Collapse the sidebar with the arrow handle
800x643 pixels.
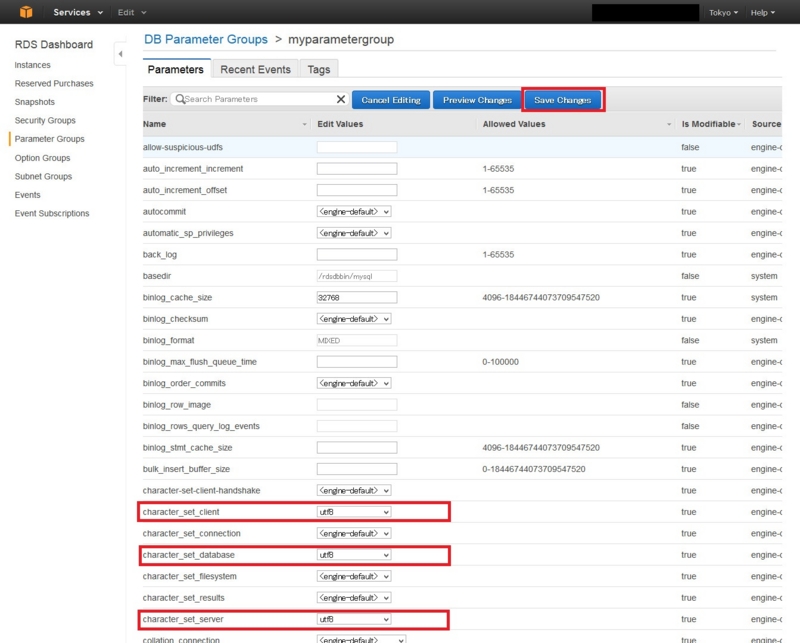click(120, 54)
